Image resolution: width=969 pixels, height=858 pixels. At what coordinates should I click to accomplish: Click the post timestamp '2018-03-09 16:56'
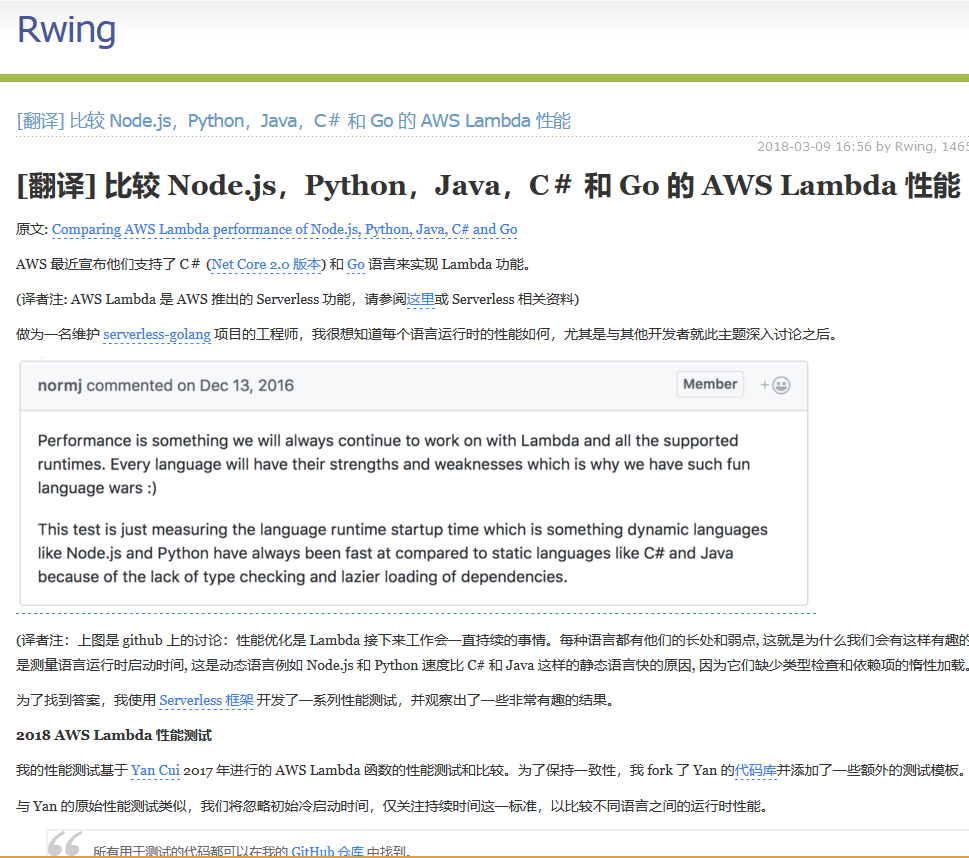click(815, 147)
